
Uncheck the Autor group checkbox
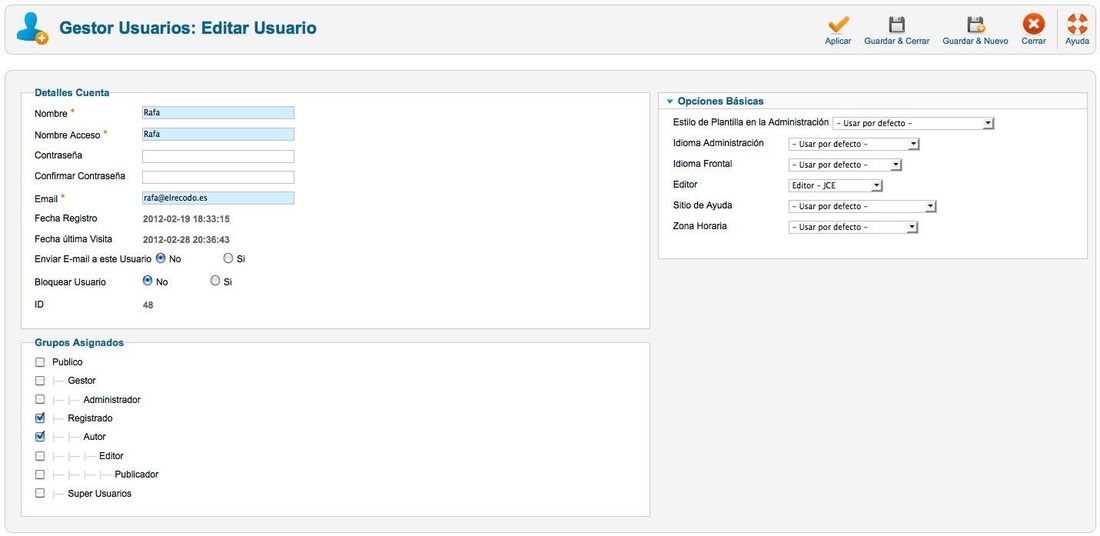pos(40,436)
